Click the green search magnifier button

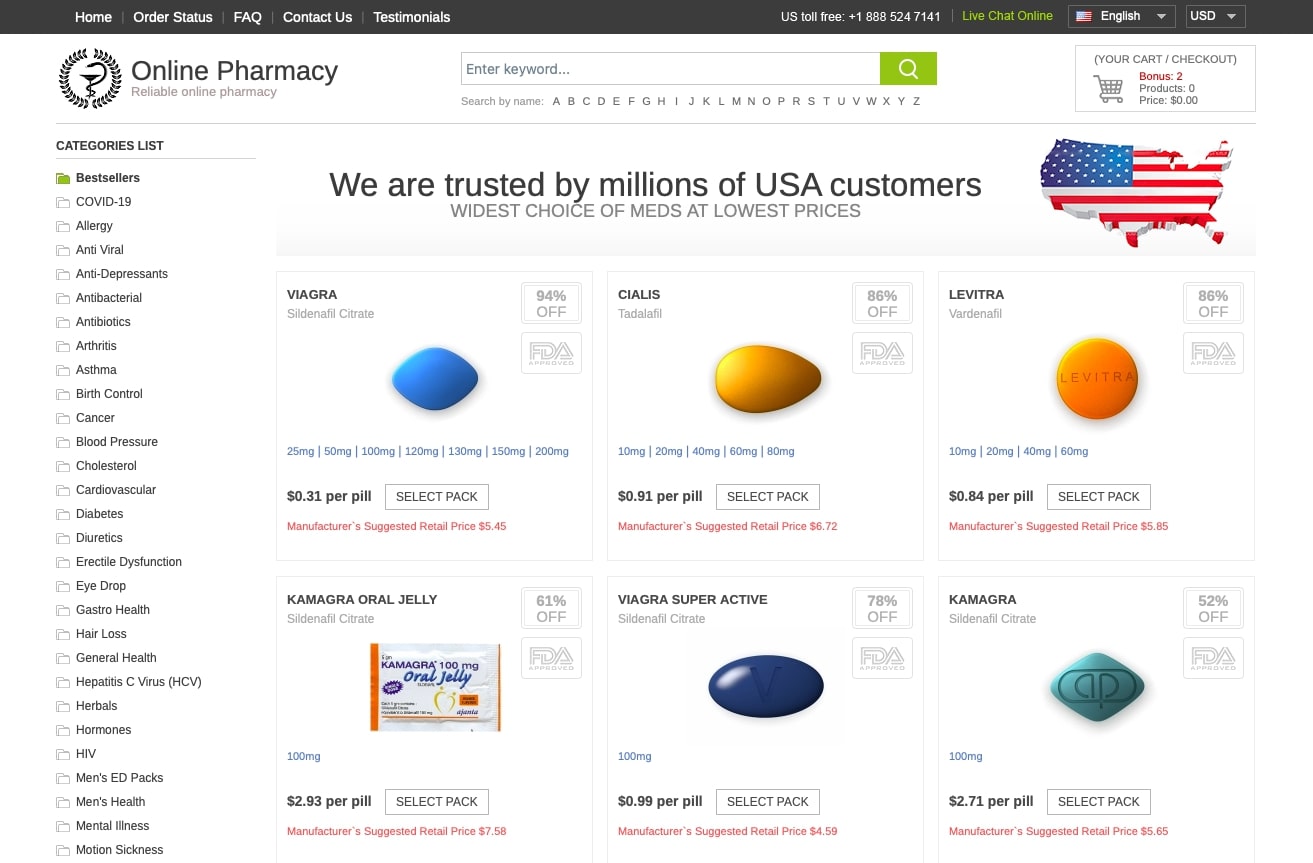point(908,69)
